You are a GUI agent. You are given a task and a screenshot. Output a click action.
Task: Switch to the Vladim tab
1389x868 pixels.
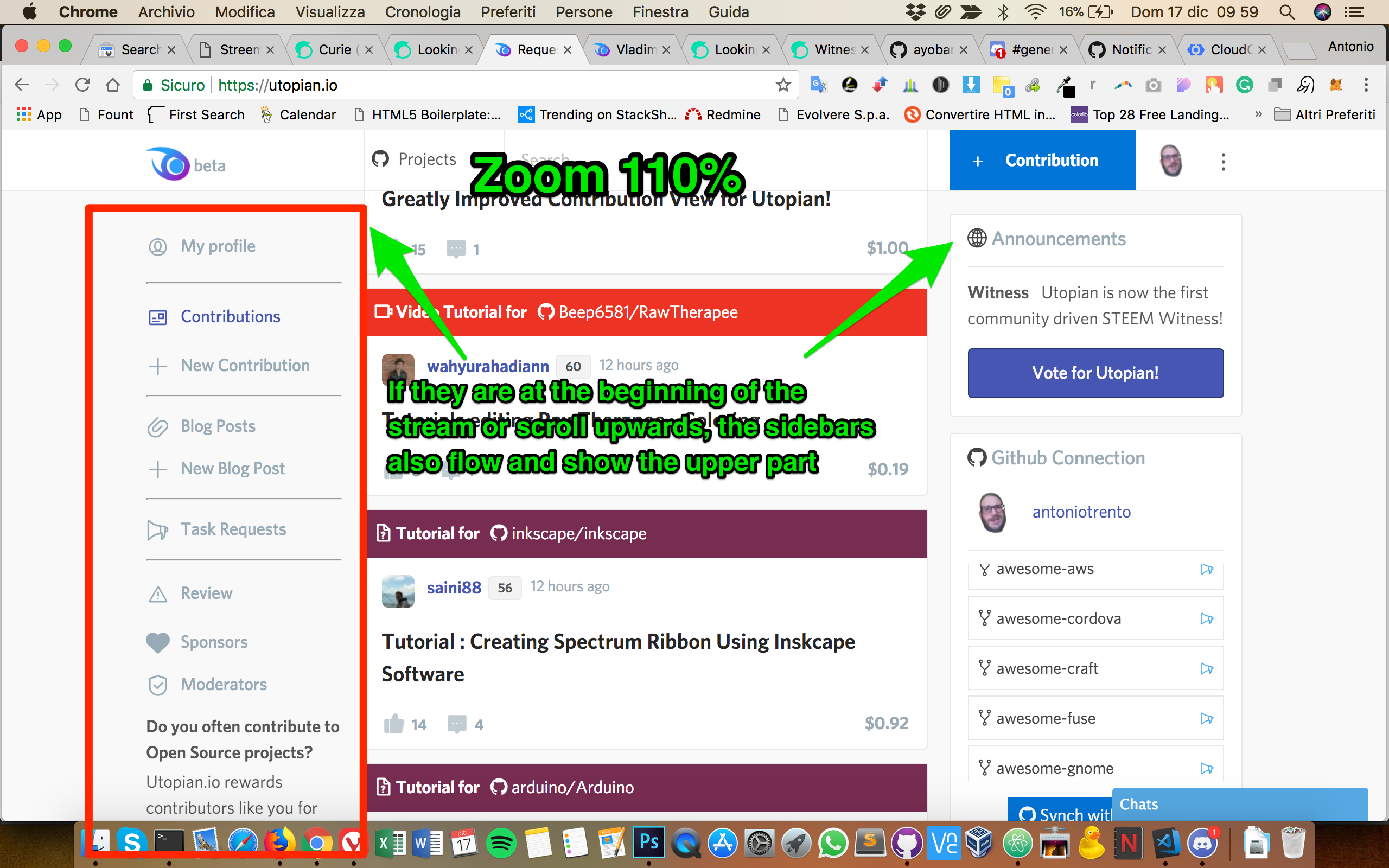coord(633,50)
